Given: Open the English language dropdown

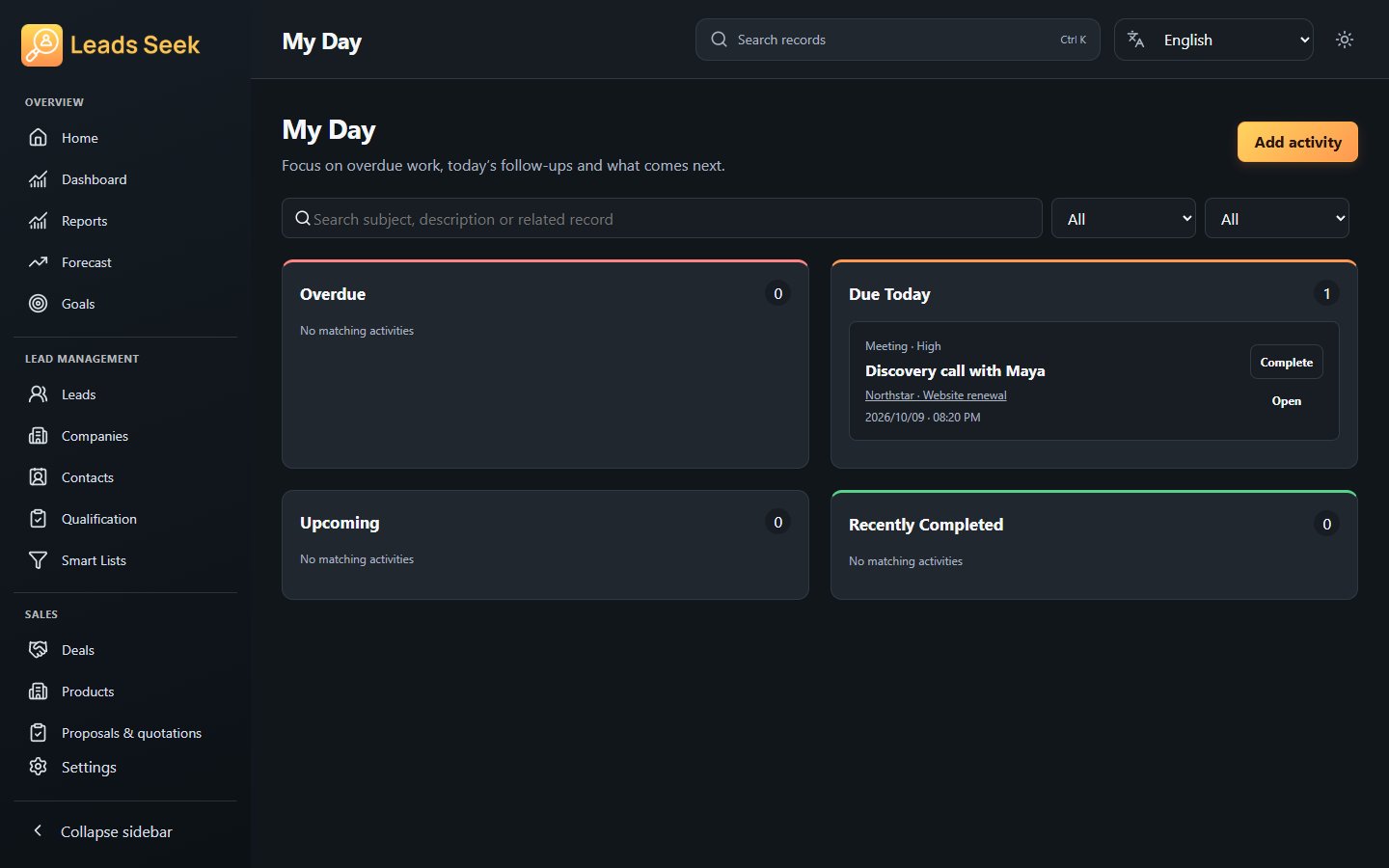Looking at the screenshot, I should coord(1213,40).
